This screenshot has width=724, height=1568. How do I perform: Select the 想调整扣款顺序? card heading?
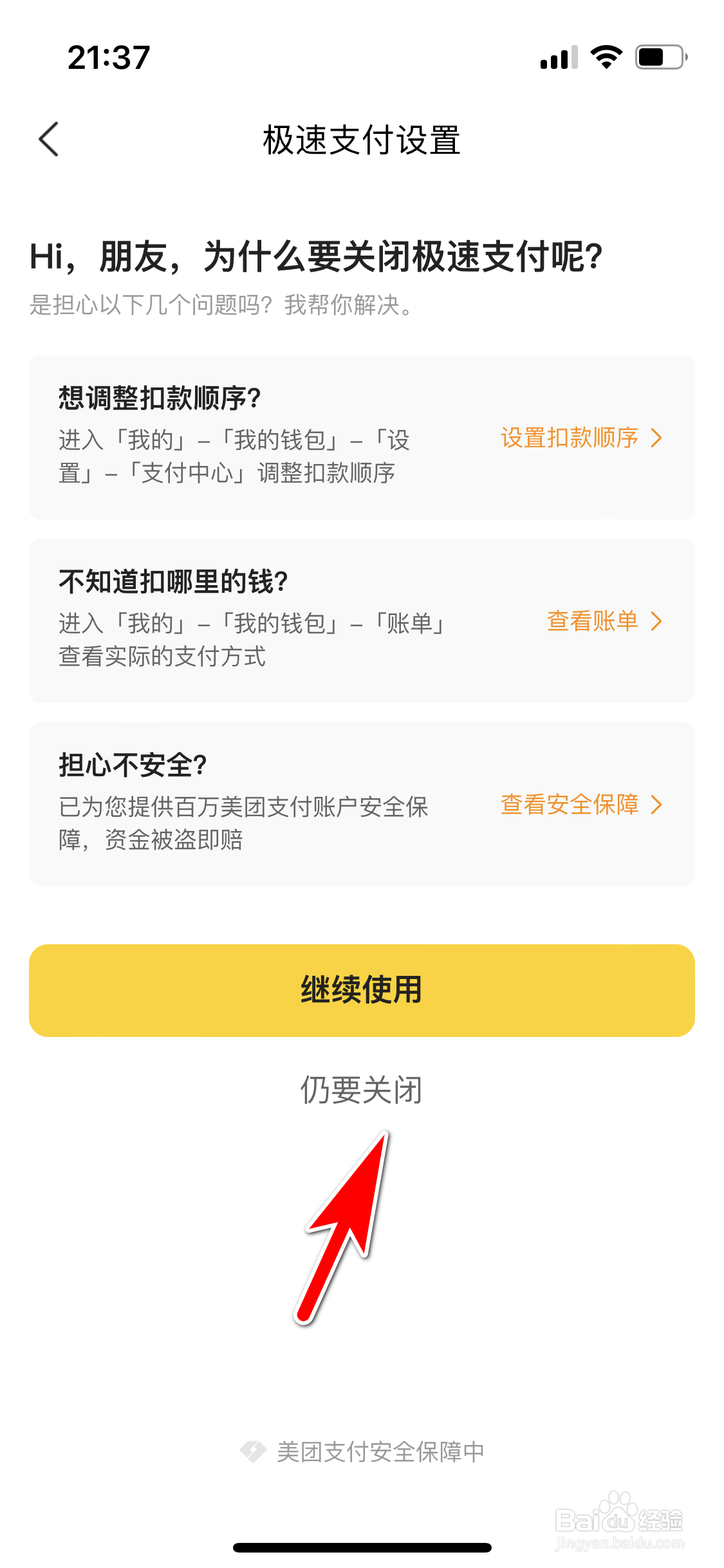click(x=160, y=398)
